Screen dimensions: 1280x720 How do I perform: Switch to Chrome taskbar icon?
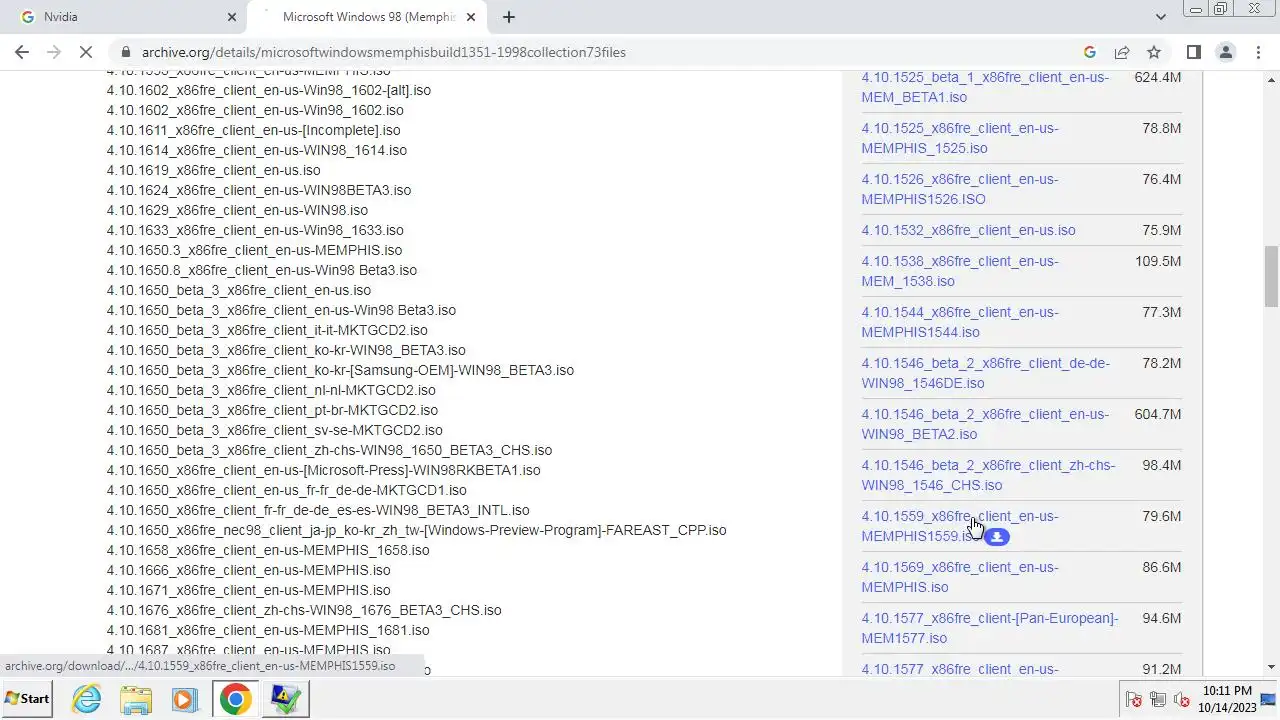pyautogui.click(x=235, y=699)
